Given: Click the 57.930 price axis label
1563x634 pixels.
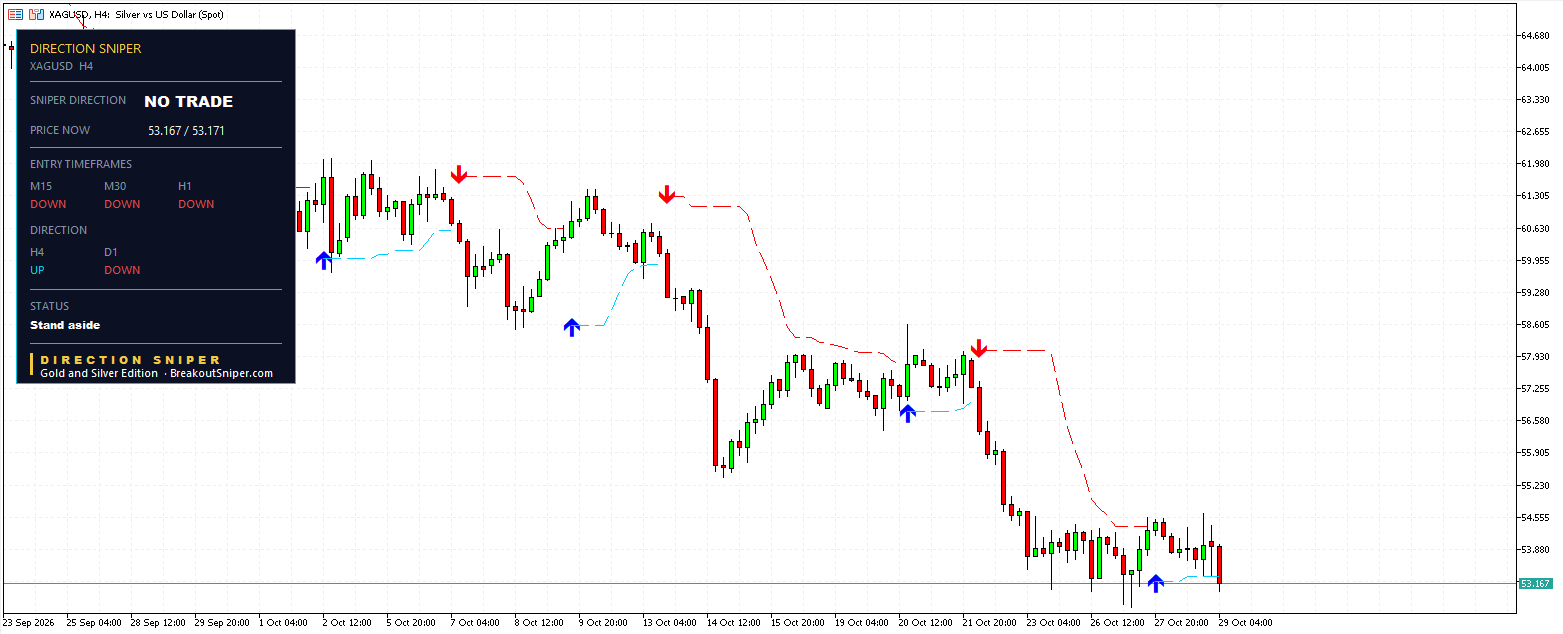Looking at the screenshot, I should 1535,357.
